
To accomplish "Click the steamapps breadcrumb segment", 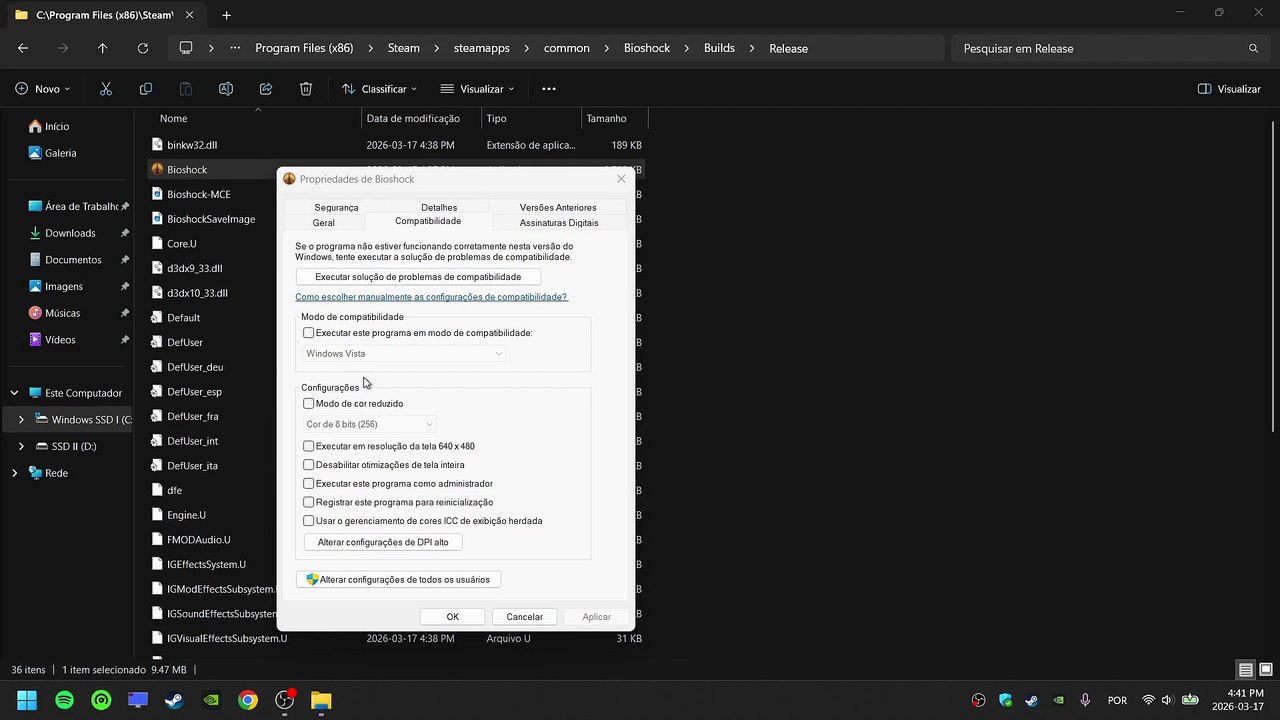I will [x=481, y=48].
